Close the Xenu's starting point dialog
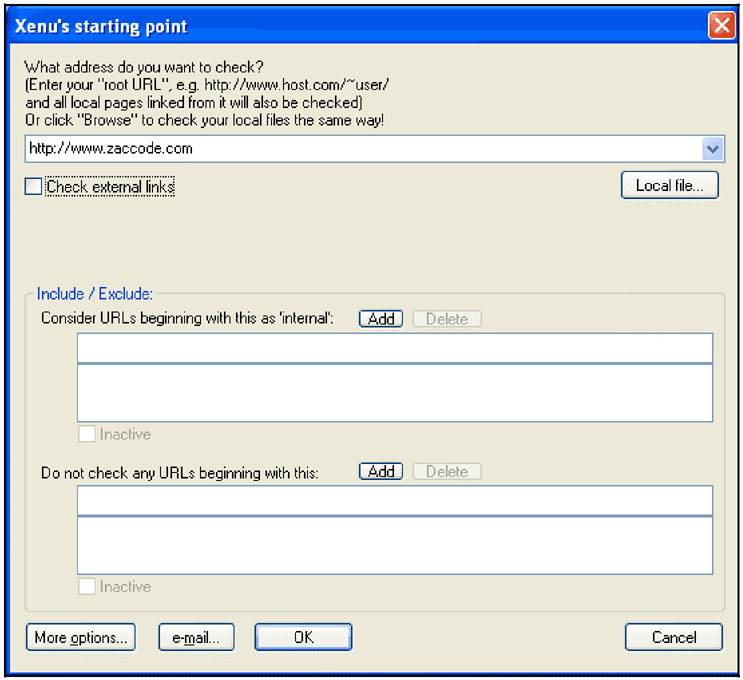Image resolution: width=743 pixels, height=680 pixels. point(721,26)
